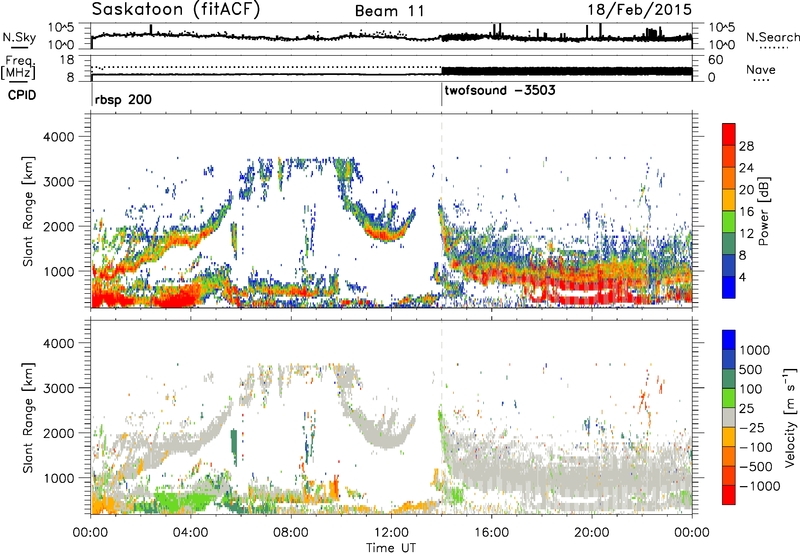800x554 pixels.
Task: Click the '4' Power color bar tick value
Action: 742,277
